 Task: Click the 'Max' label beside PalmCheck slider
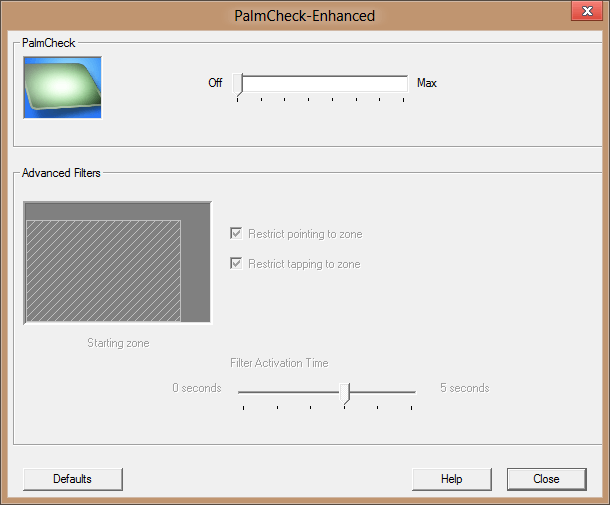pyautogui.click(x=427, y=83)
